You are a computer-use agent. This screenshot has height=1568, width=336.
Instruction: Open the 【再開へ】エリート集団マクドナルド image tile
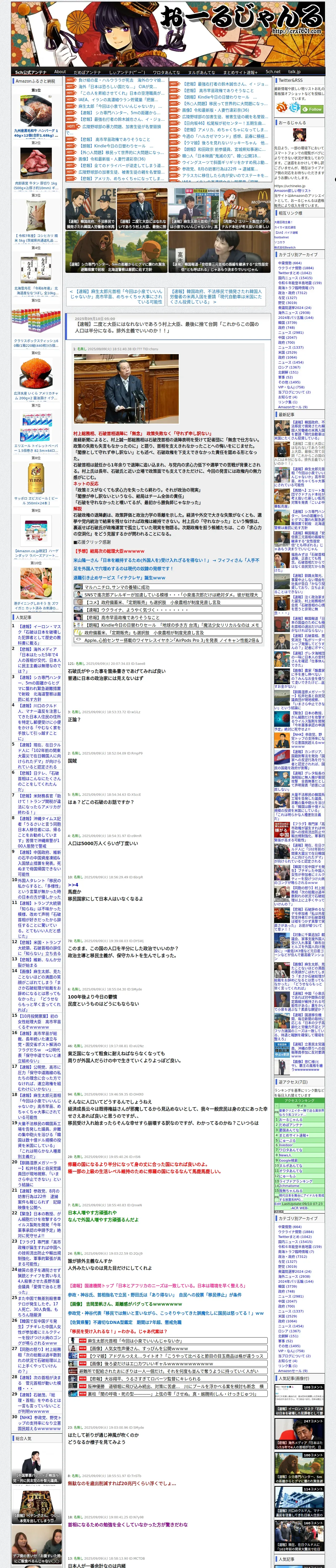(x=246, y=209)
